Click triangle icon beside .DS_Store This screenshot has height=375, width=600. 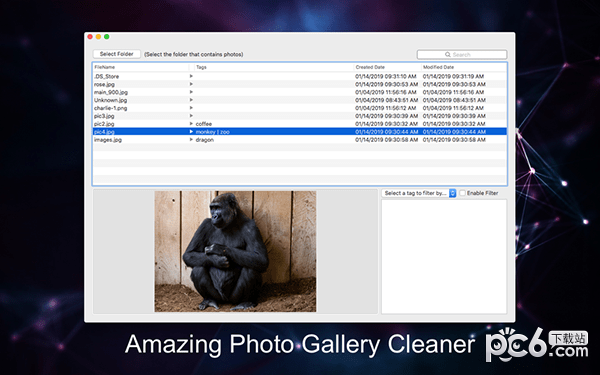191,76
